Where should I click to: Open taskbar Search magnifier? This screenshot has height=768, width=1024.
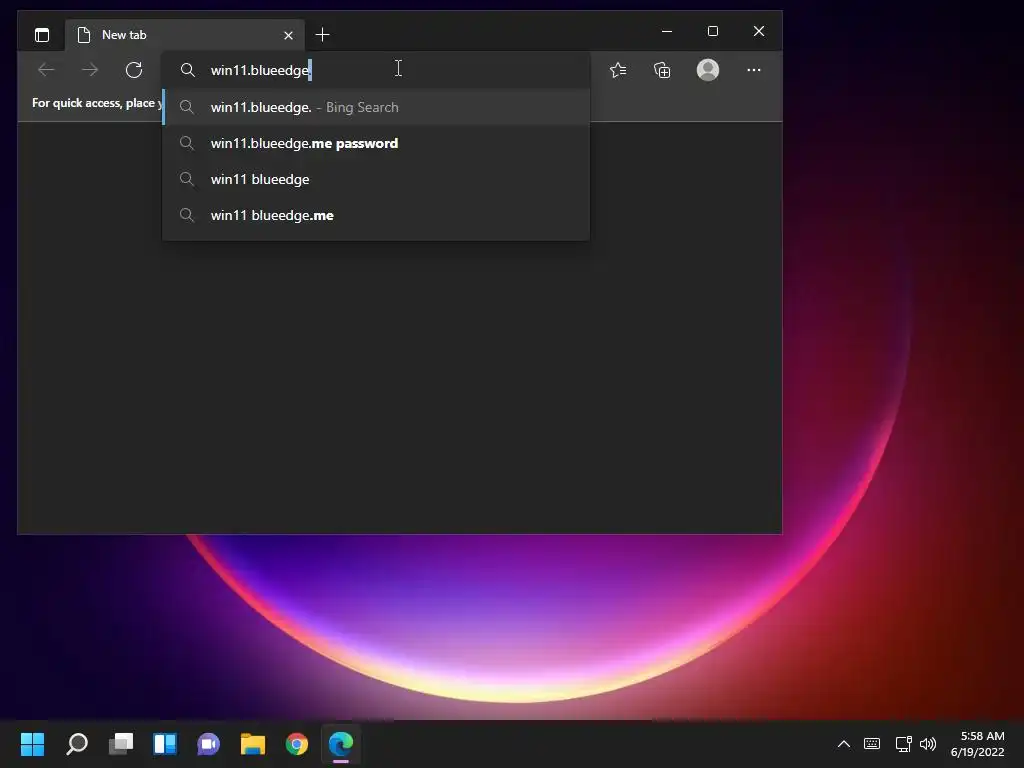coord(77,744)
